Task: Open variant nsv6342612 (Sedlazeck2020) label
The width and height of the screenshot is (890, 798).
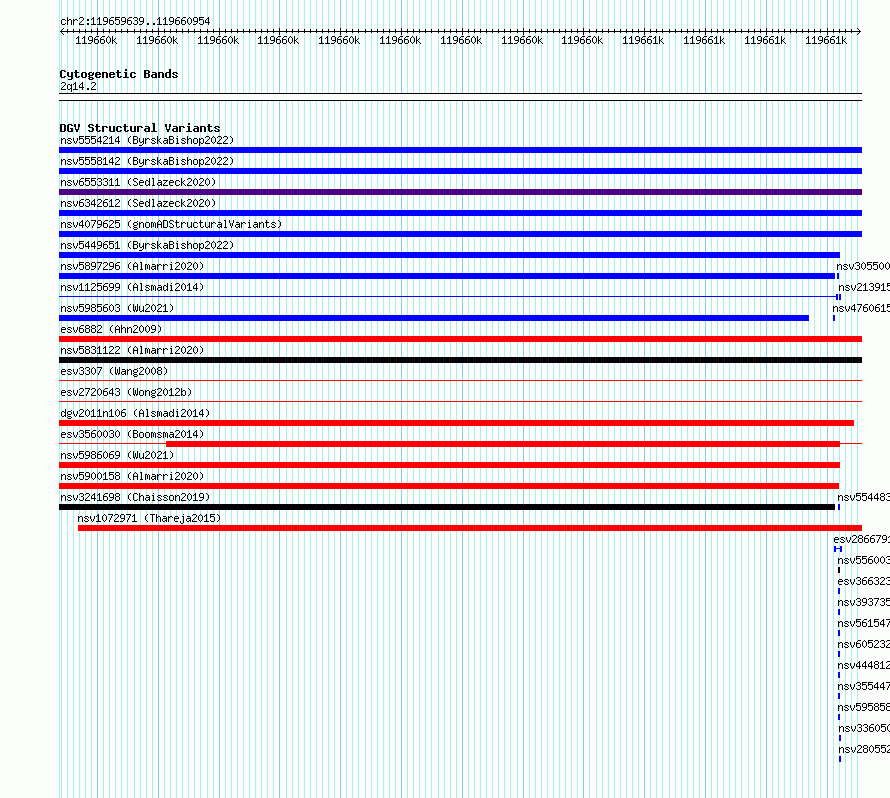Action: click(138, 203)
